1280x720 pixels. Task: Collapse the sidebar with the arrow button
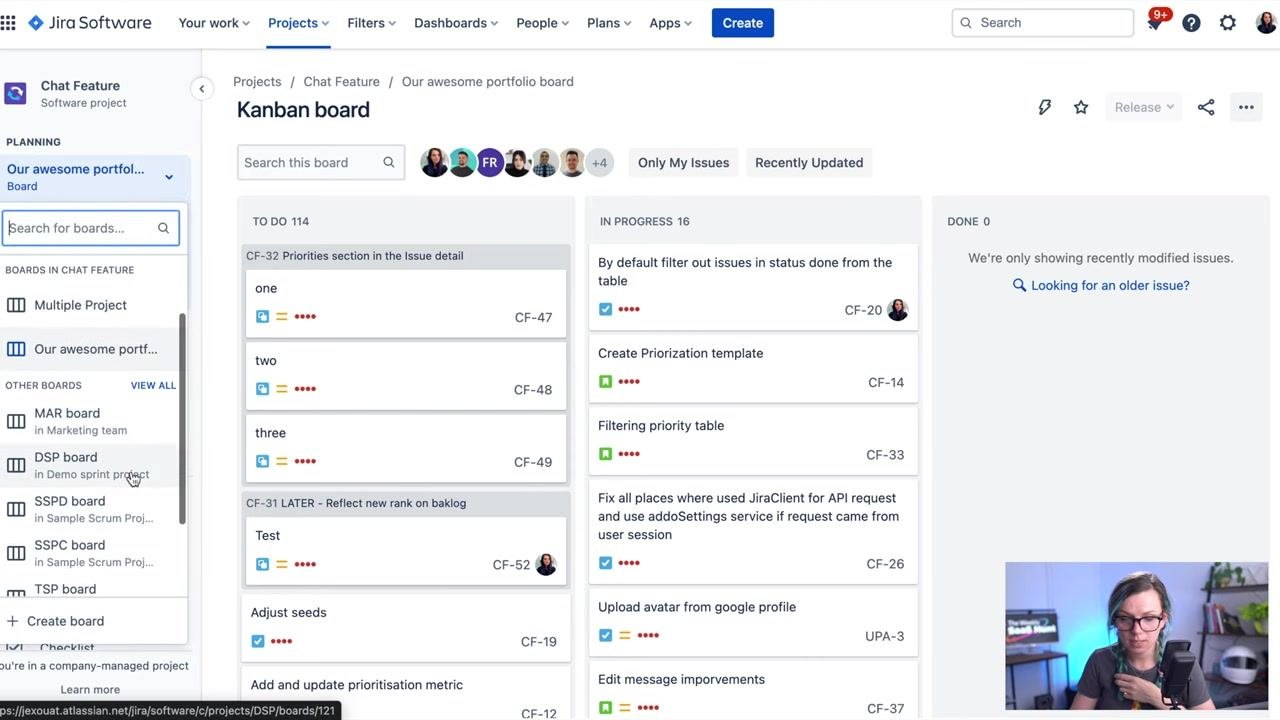pyautogui.click(x=201, y=89)
